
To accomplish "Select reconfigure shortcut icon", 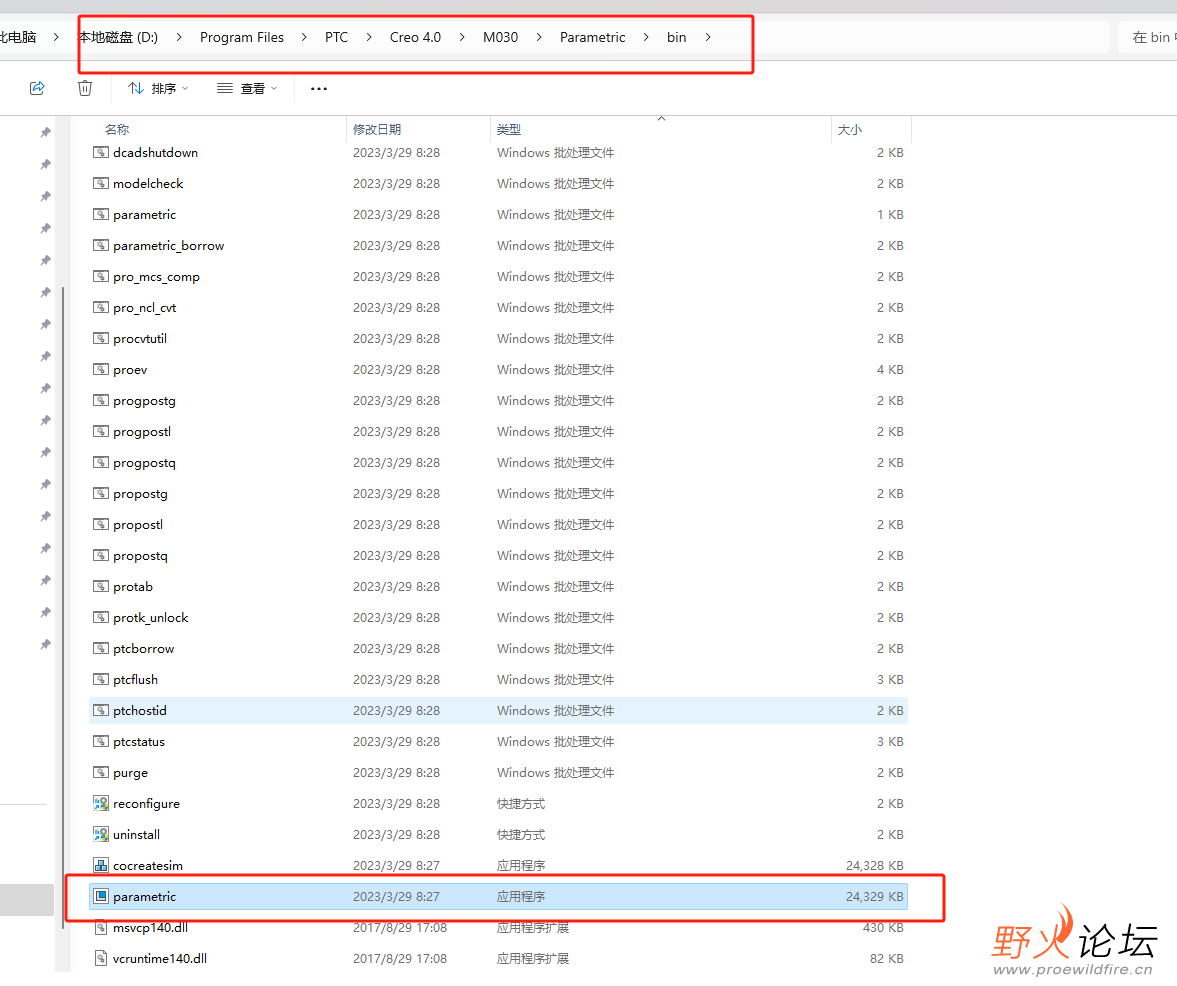I will [x=101, y=804].
